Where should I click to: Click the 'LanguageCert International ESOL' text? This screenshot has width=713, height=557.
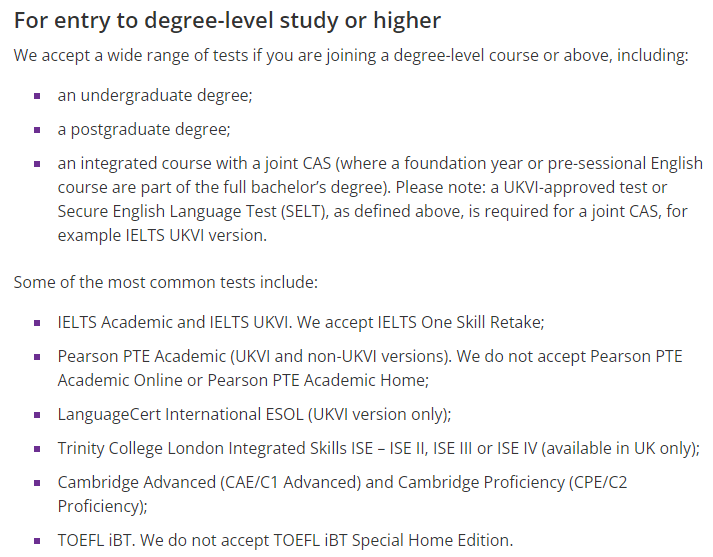click(180, 415)
